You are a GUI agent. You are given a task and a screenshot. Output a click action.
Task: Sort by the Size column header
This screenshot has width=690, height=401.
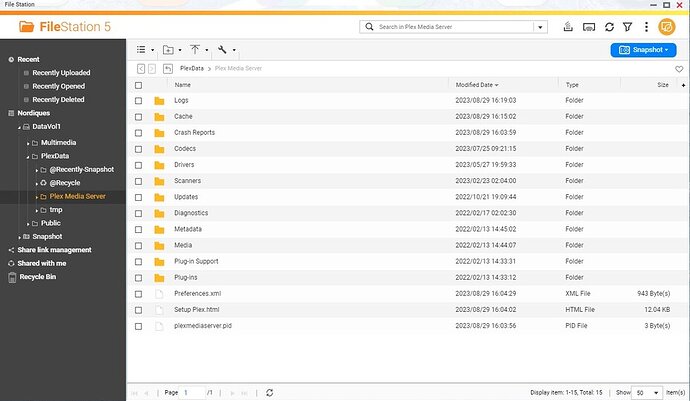[663, 85]
